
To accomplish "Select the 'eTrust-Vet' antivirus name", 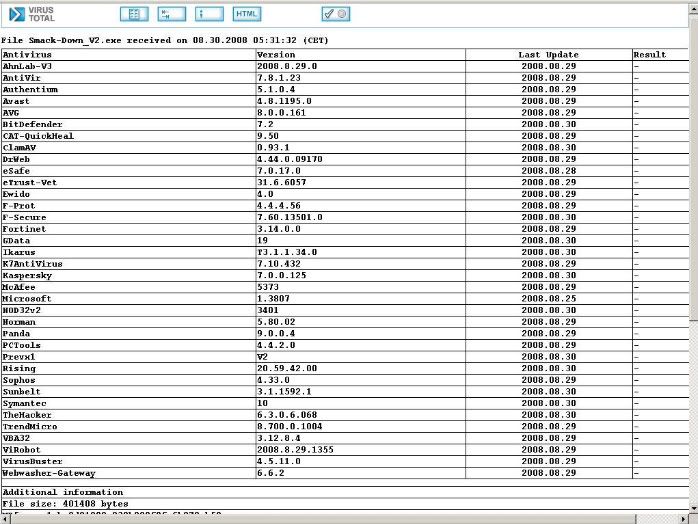I will click(x=30, y=182).
